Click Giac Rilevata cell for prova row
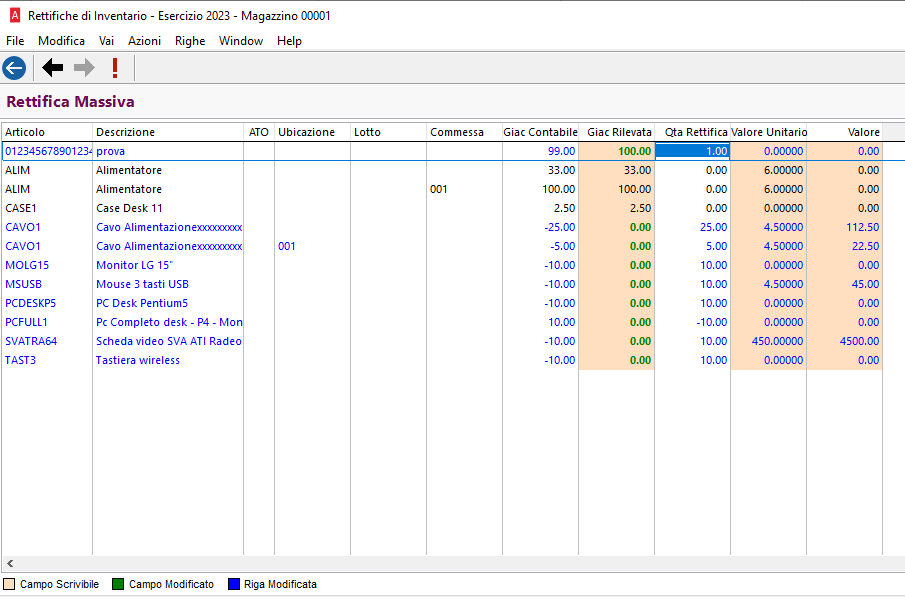Viewport: 905px width, 597px height. (x=616, y=151)
